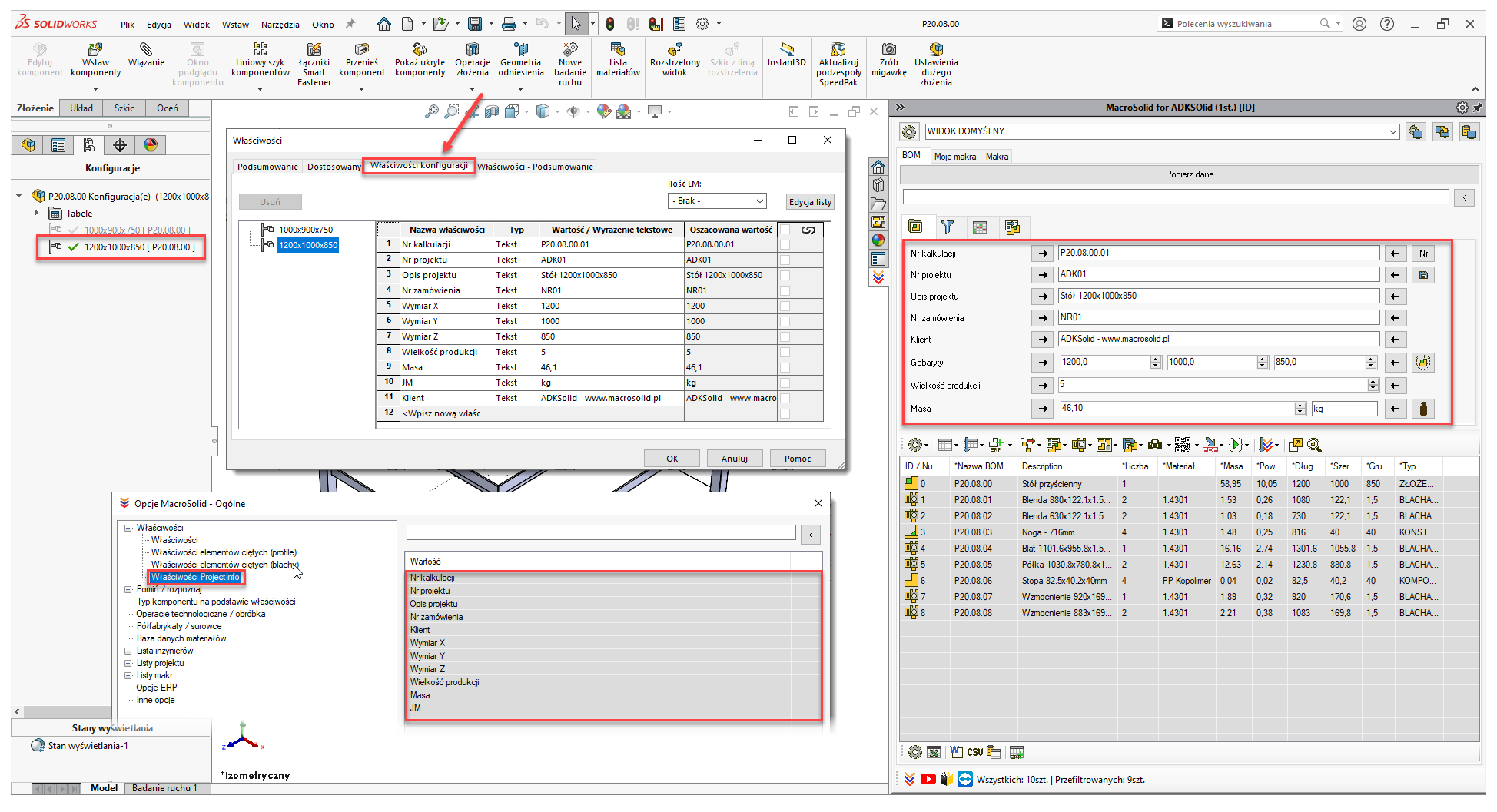The image size is (1497, 812).
Task: Open Ustawienia dużego złożenia
Action: (x=936, y=64)
